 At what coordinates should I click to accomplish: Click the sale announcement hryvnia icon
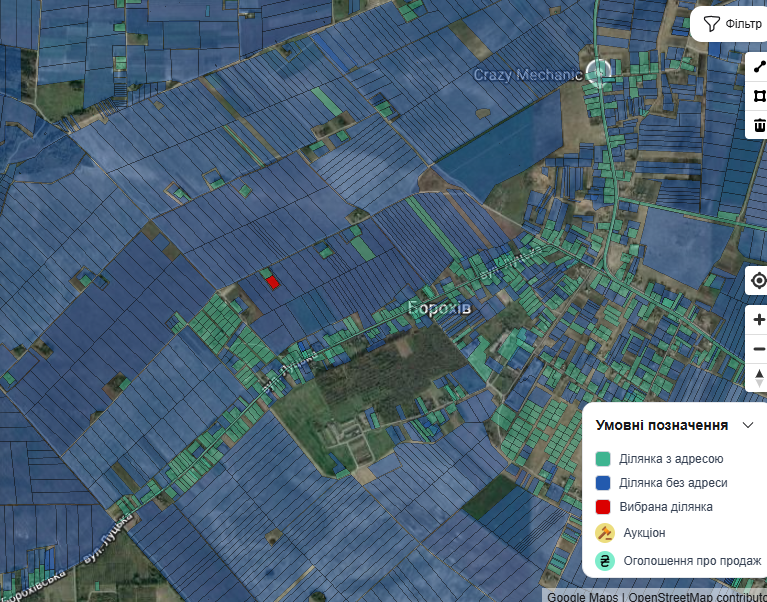point(604,561)
